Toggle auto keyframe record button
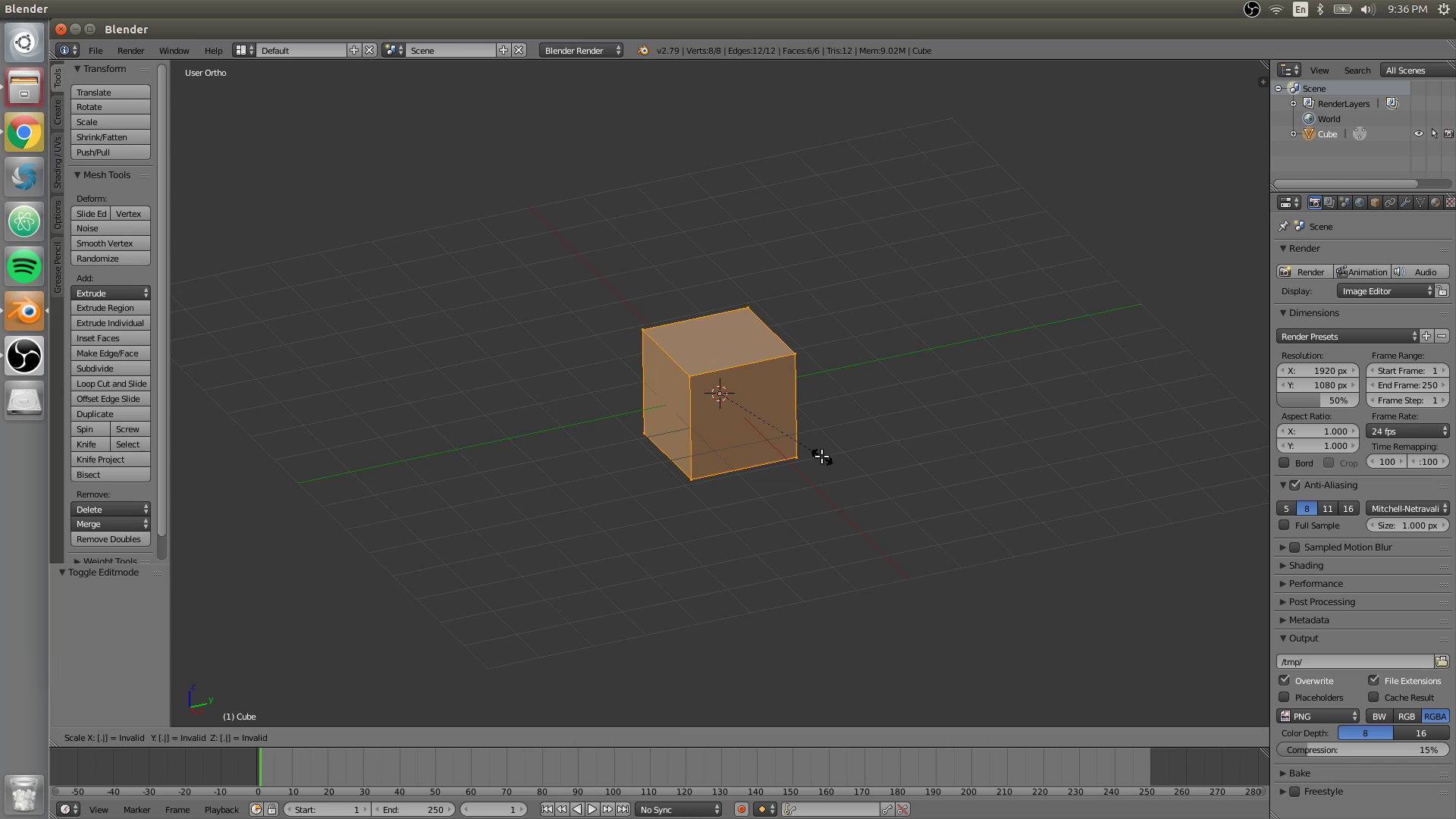This screenshot has height=819, width=1456. coord(742,809)
